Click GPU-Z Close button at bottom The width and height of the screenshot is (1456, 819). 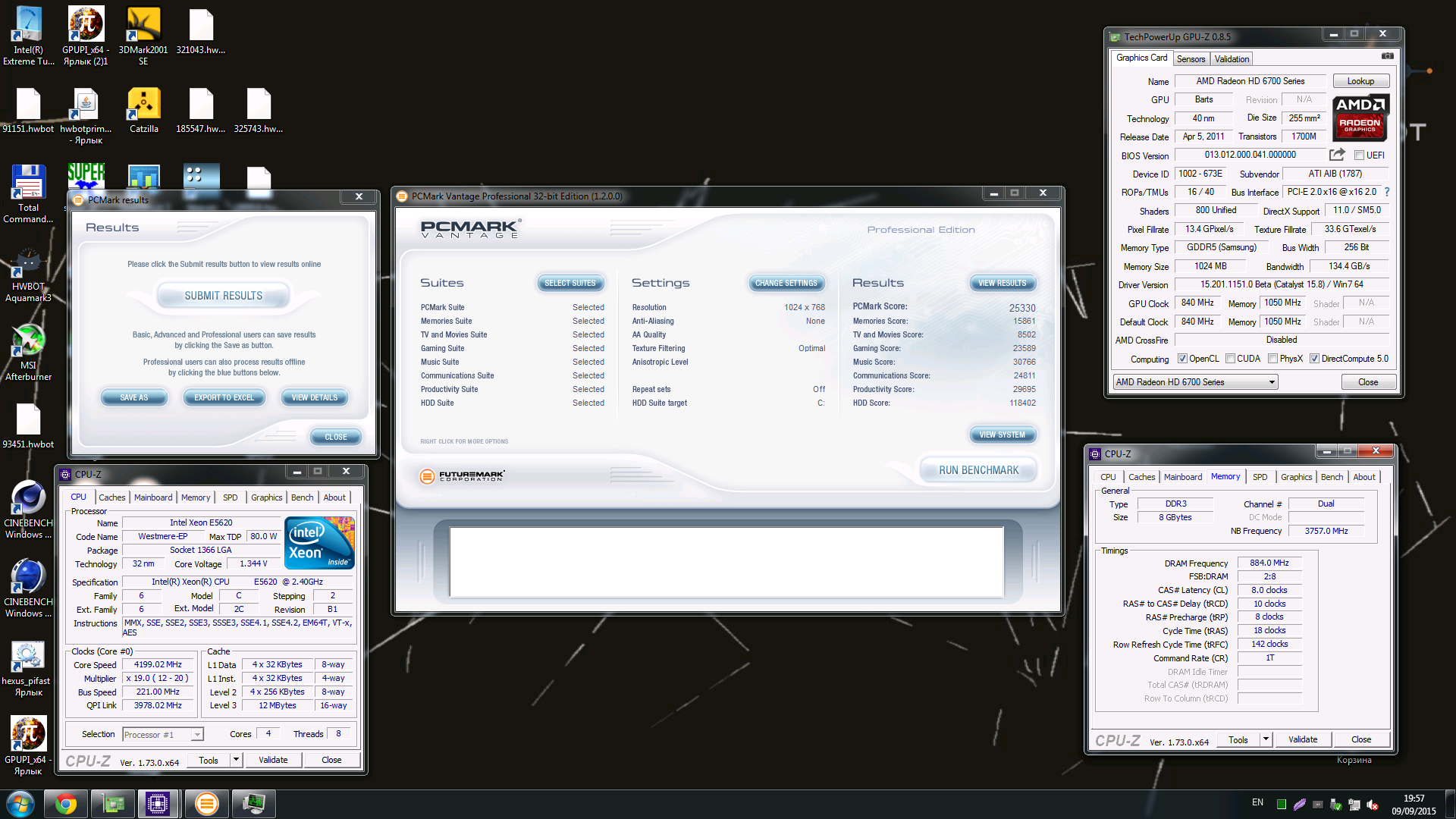(1368, 382)
